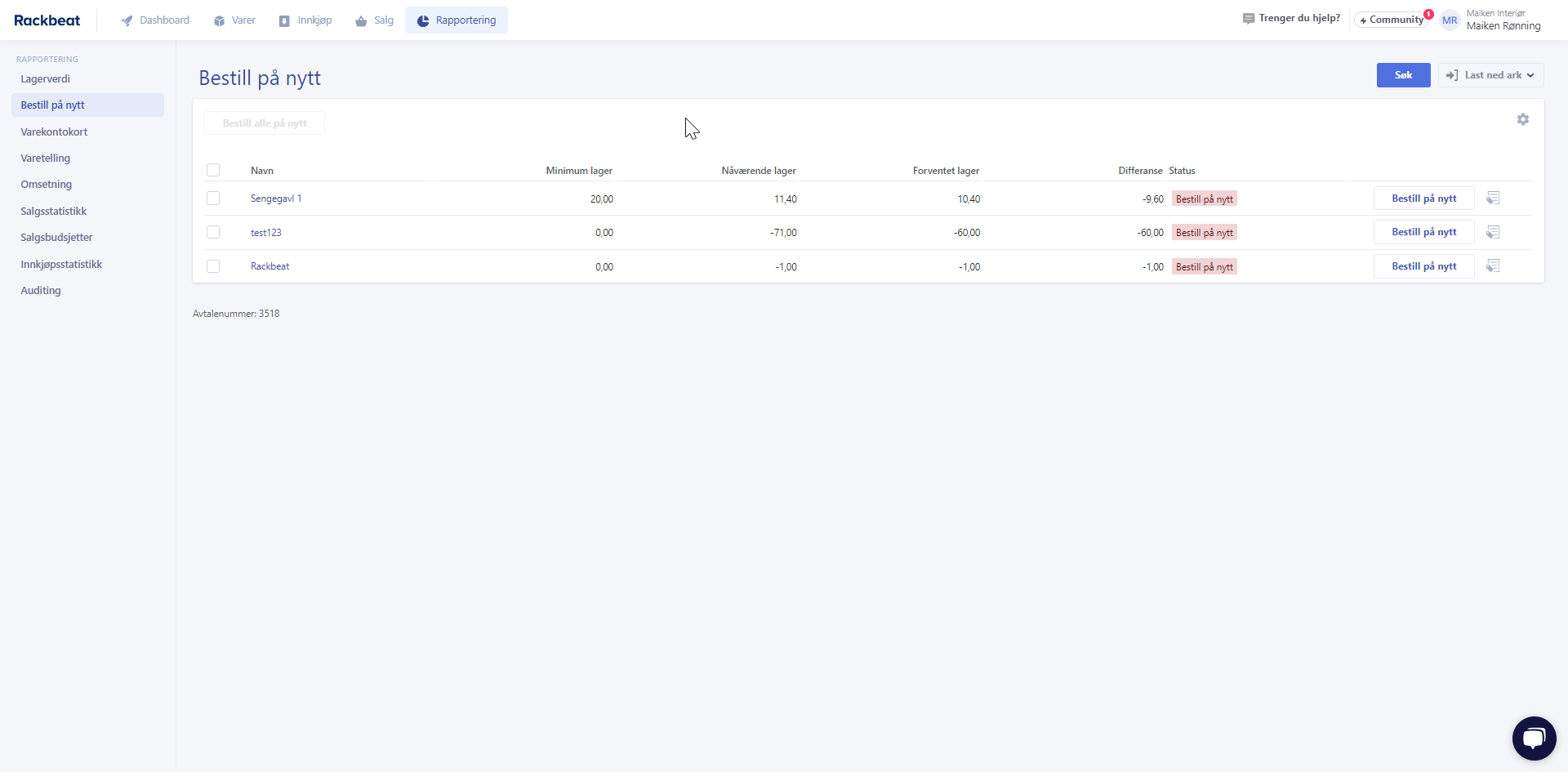Select the checkbox for test123
1568x772 pixels.
tap(213, 232)
